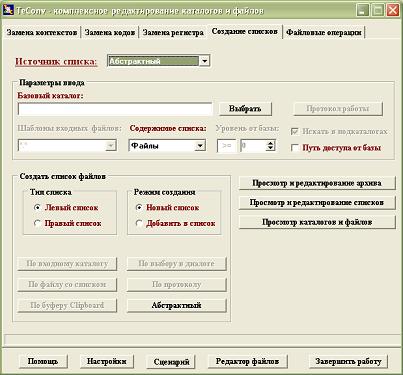Click the Абстрактный button

(x=176, y=305)
